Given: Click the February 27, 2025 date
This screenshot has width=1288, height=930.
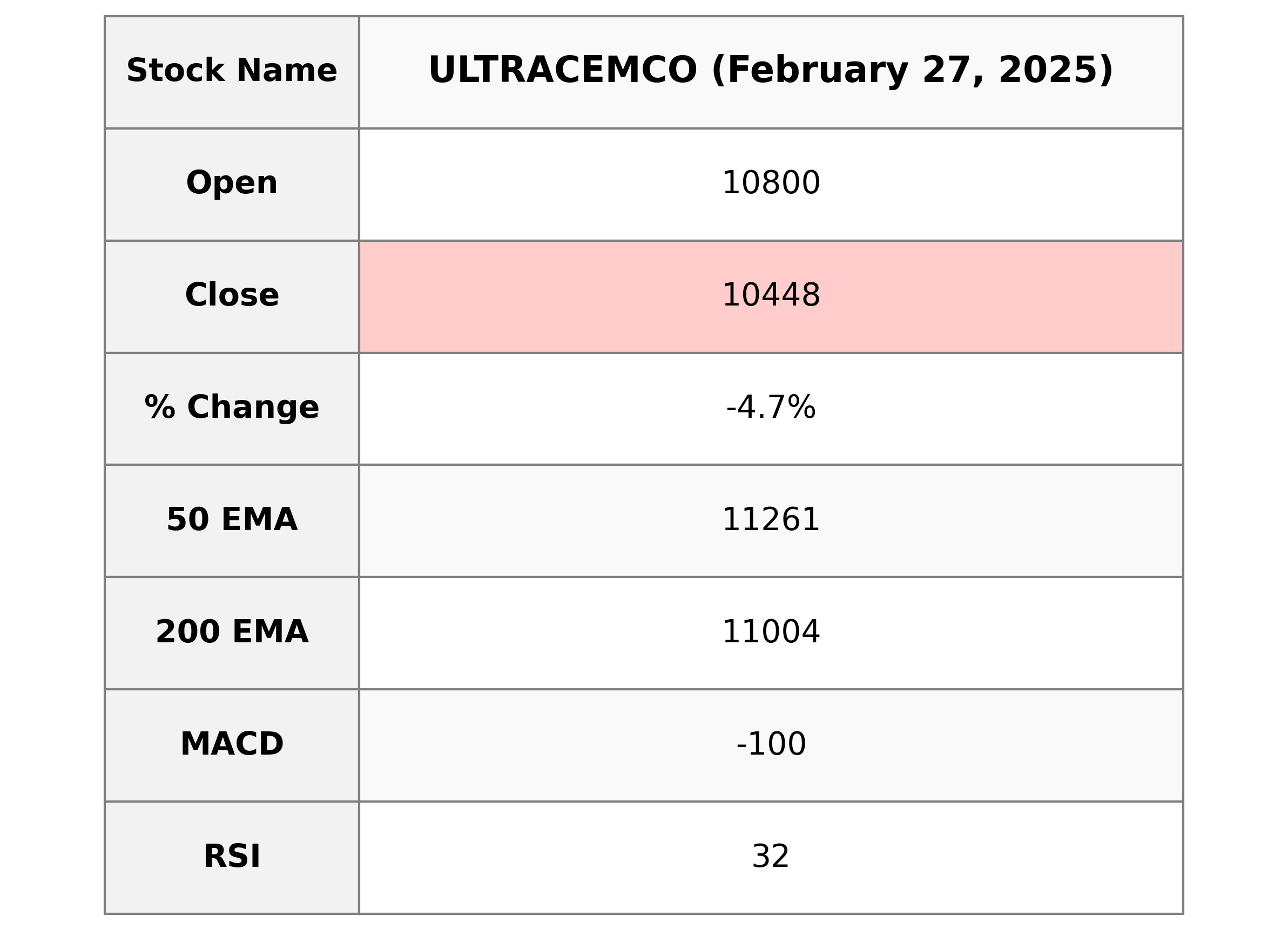Looking at the screenshot, I should click(912, 71).
